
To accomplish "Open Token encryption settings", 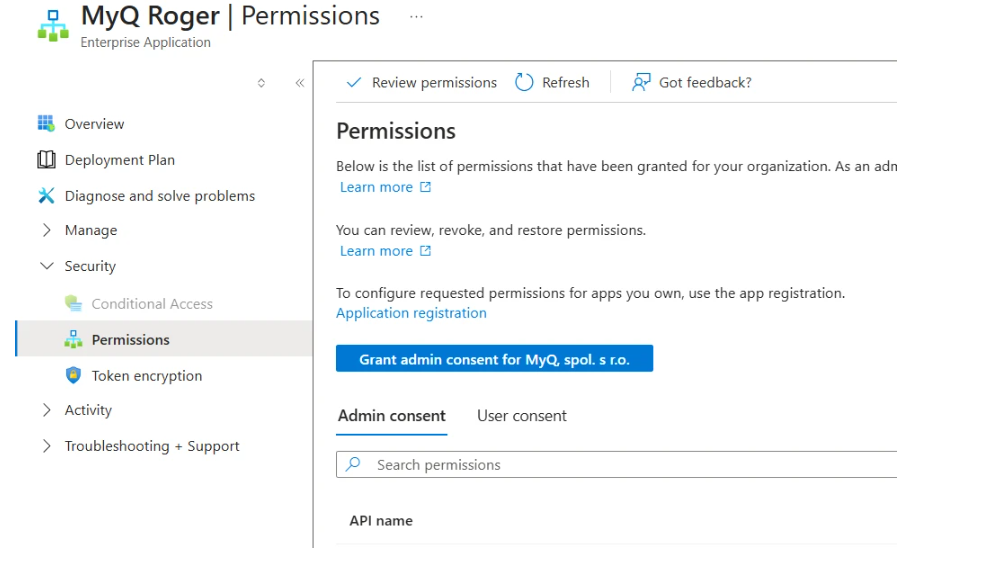I will click(147, 376).
